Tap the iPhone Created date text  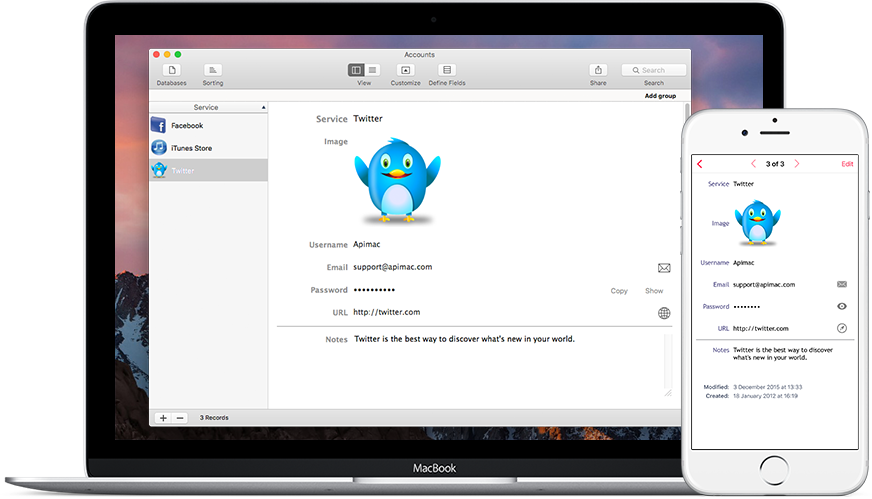pos(765,396)
